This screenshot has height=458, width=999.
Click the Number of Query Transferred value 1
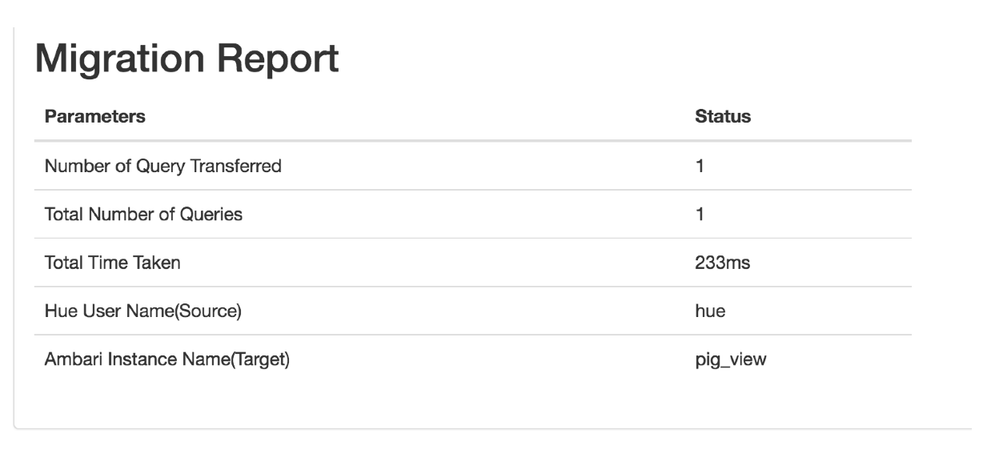tap(700, 166)
